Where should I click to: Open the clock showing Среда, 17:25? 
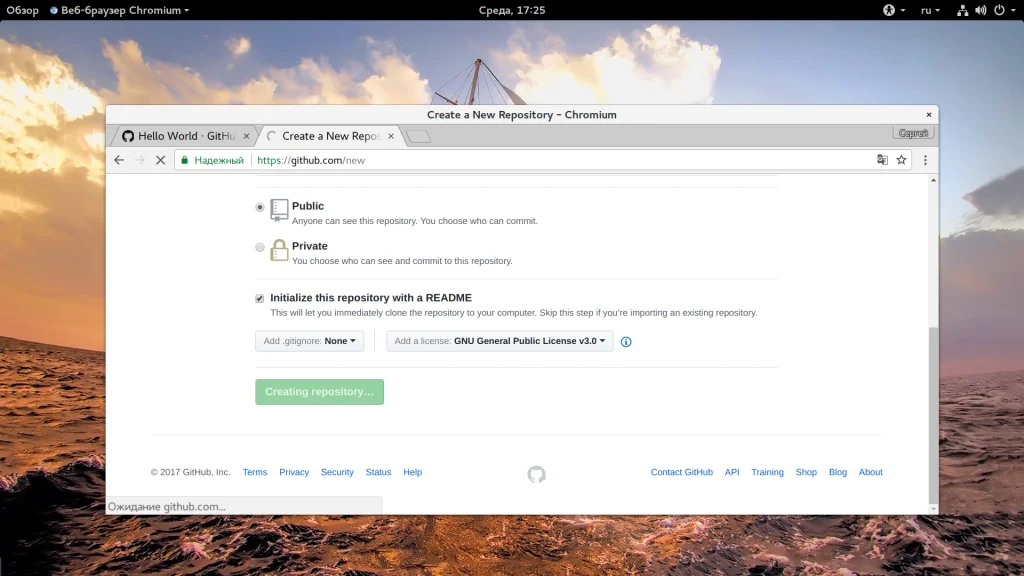(512, 10)
